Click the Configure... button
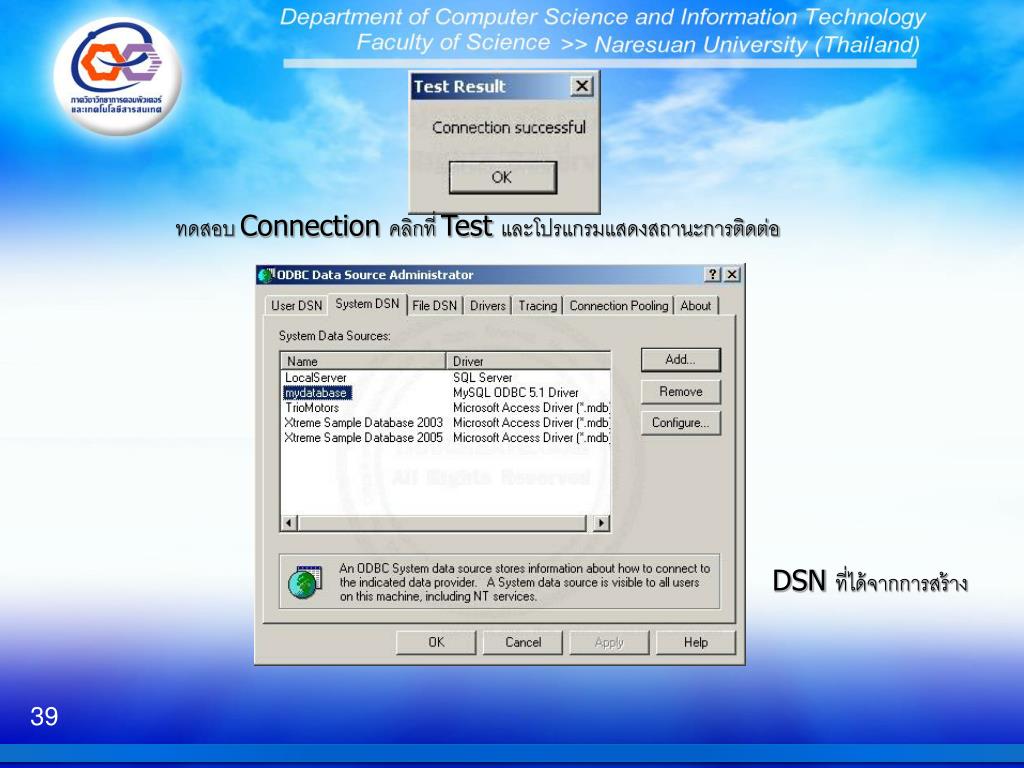The height and width of the screenshot is (768, 1024). [680, 423]
